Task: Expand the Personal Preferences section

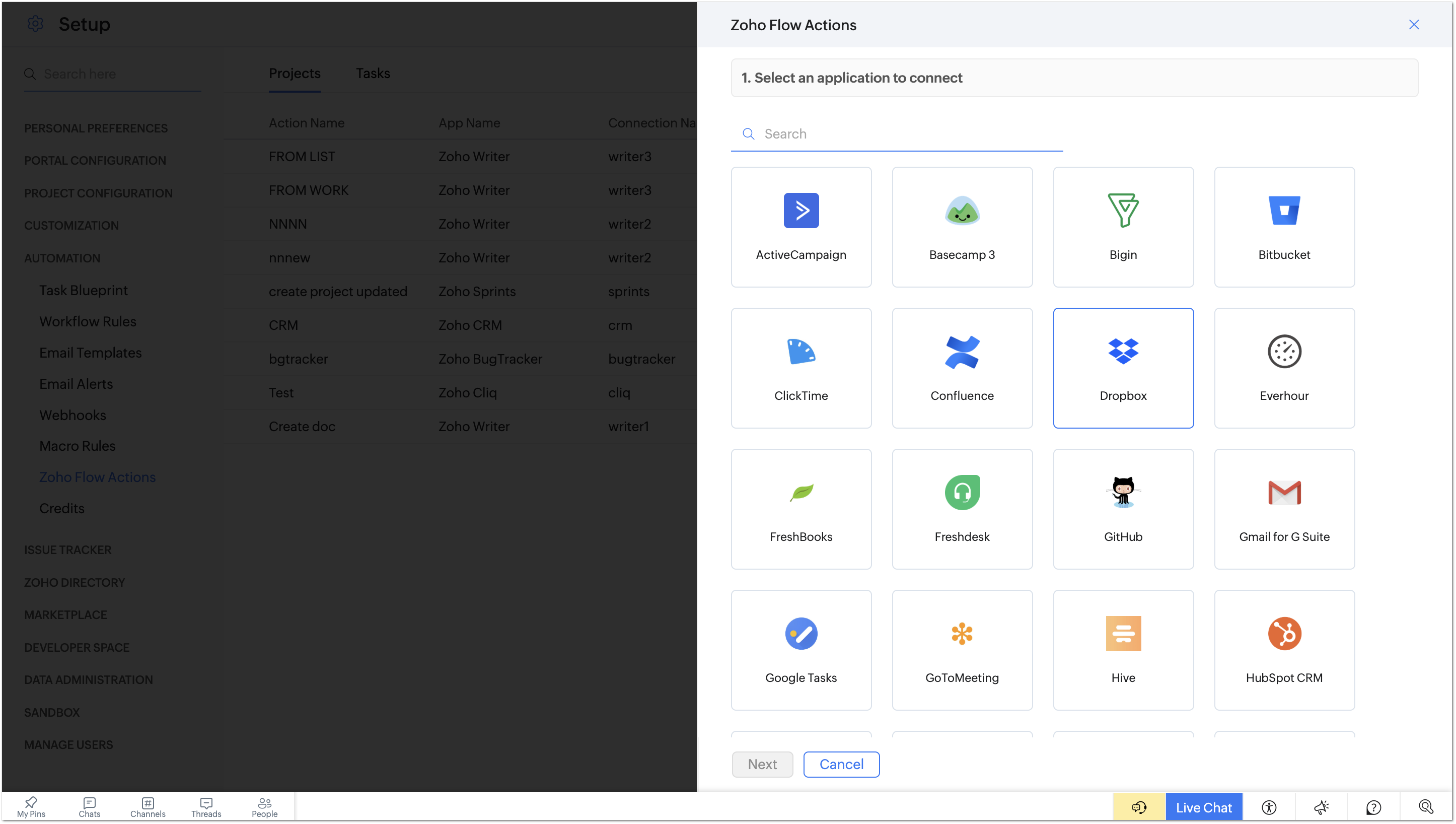Action: click(96, 128)
